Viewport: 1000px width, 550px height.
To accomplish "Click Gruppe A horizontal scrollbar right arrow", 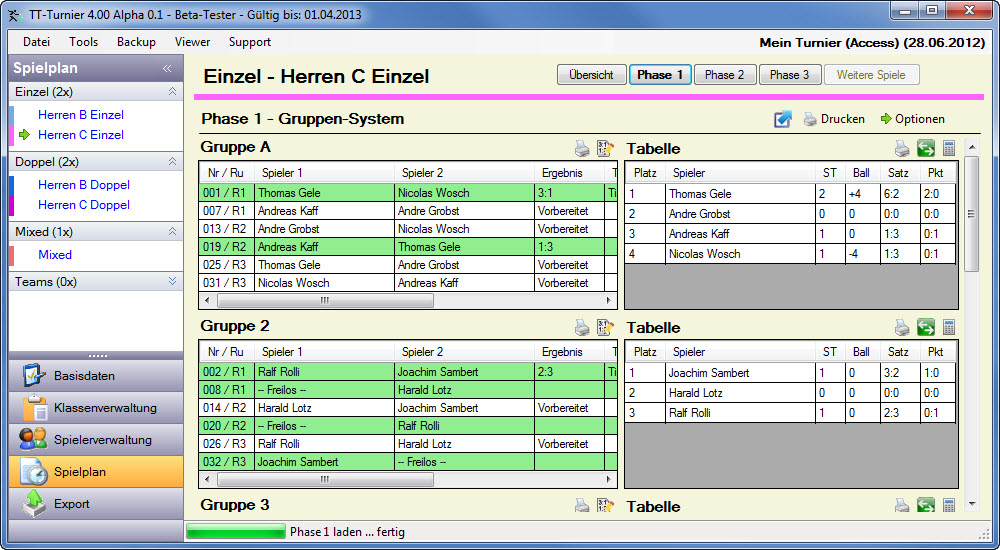I will [x=609, y=300].
